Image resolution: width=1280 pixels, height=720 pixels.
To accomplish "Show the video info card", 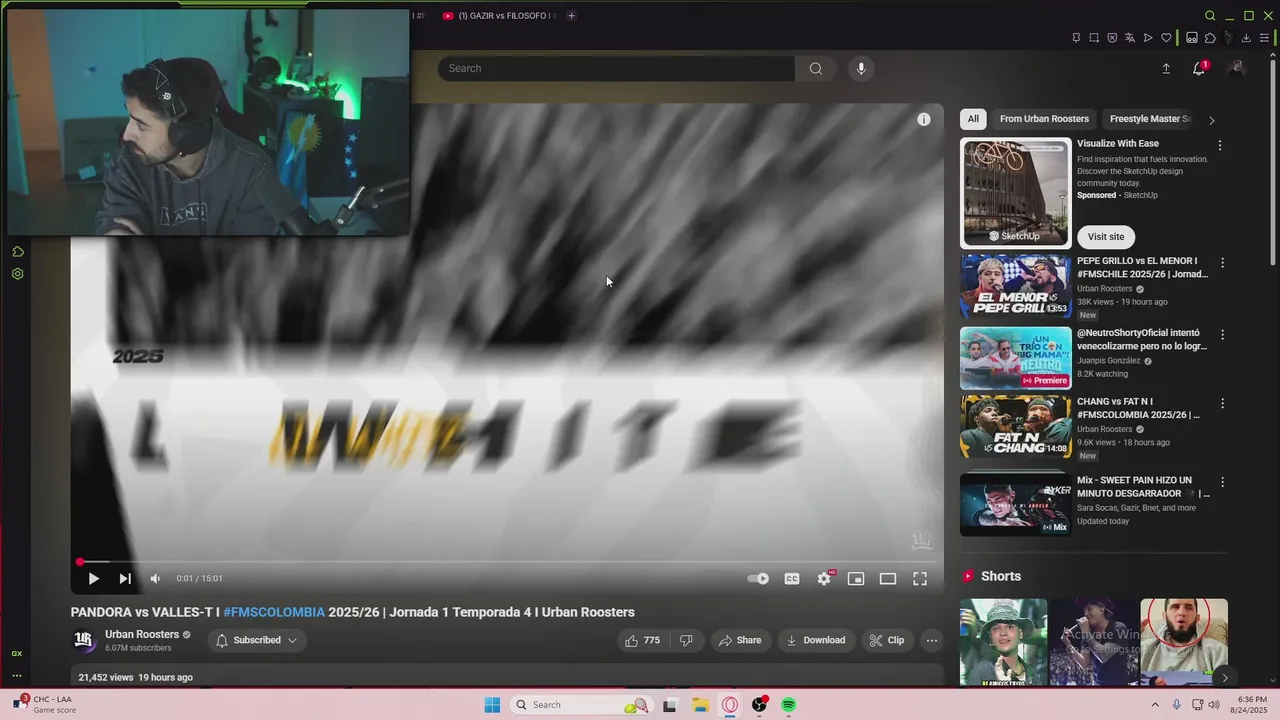I will [x=924, y=119].
